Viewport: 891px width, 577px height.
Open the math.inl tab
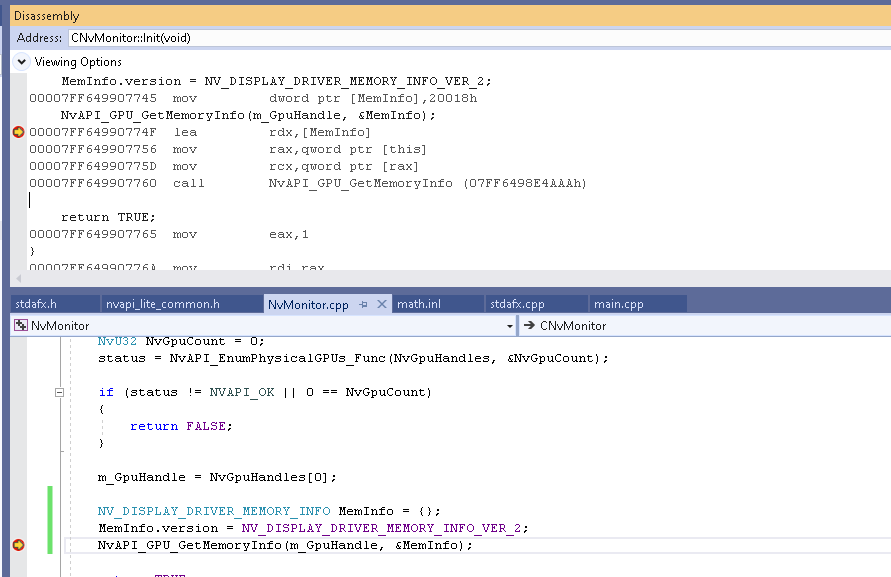click(x=419, y=304)
